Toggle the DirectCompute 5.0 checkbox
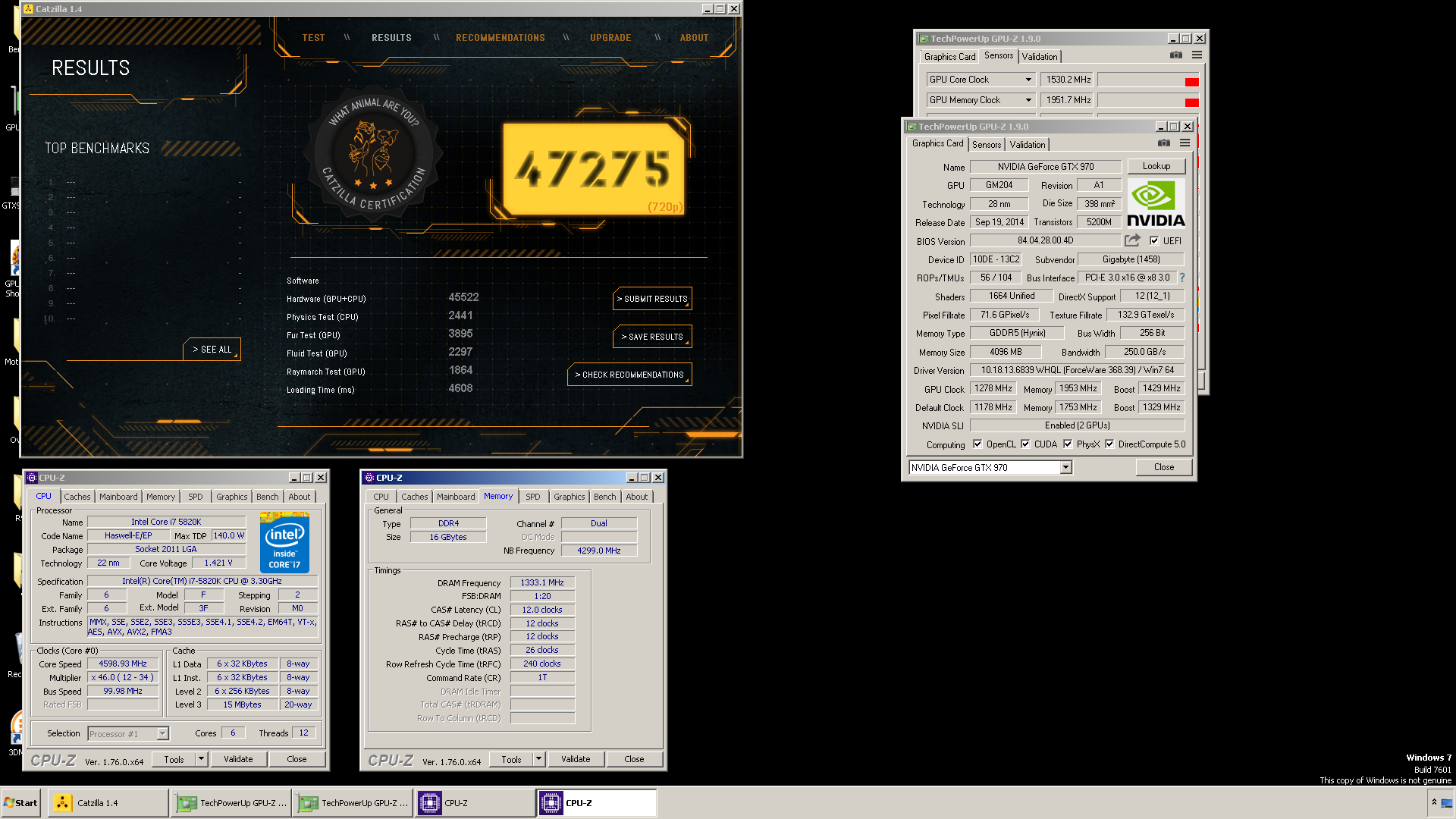Screen dimensions: 1456x819 [x=1109, y=444]
